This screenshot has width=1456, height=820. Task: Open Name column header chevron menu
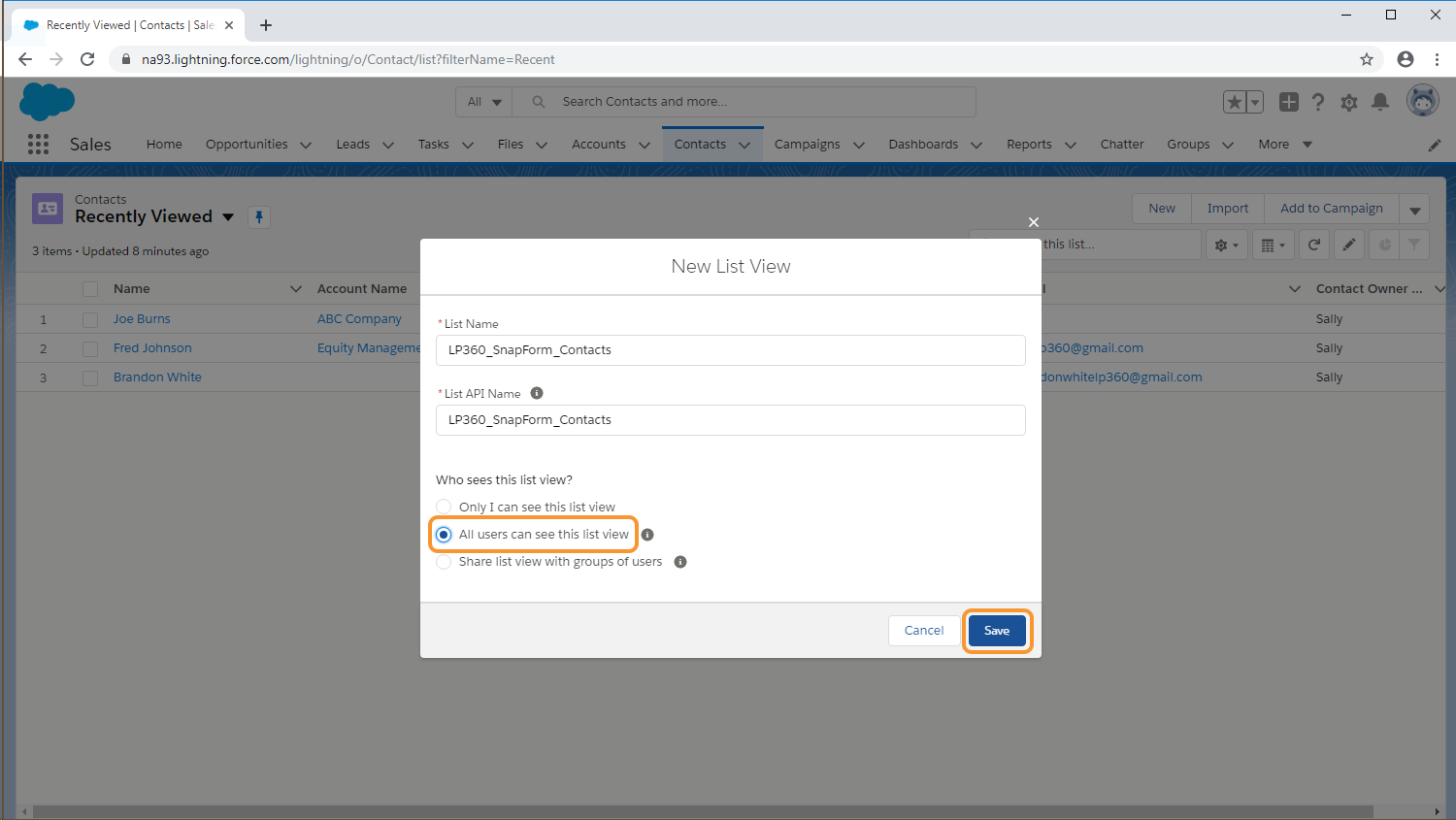296,289
